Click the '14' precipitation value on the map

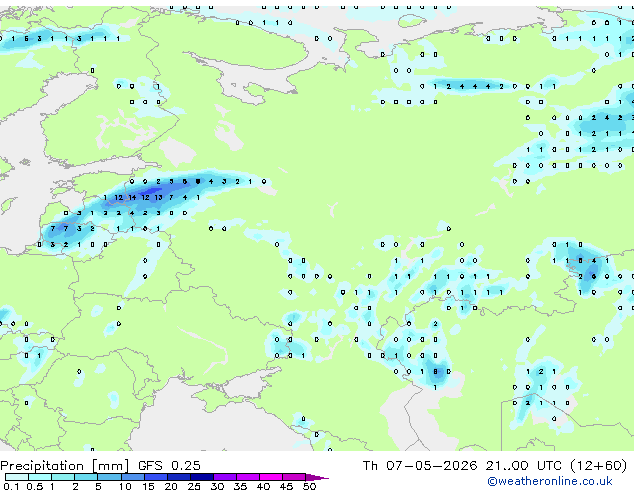click(x=132, y=197)
